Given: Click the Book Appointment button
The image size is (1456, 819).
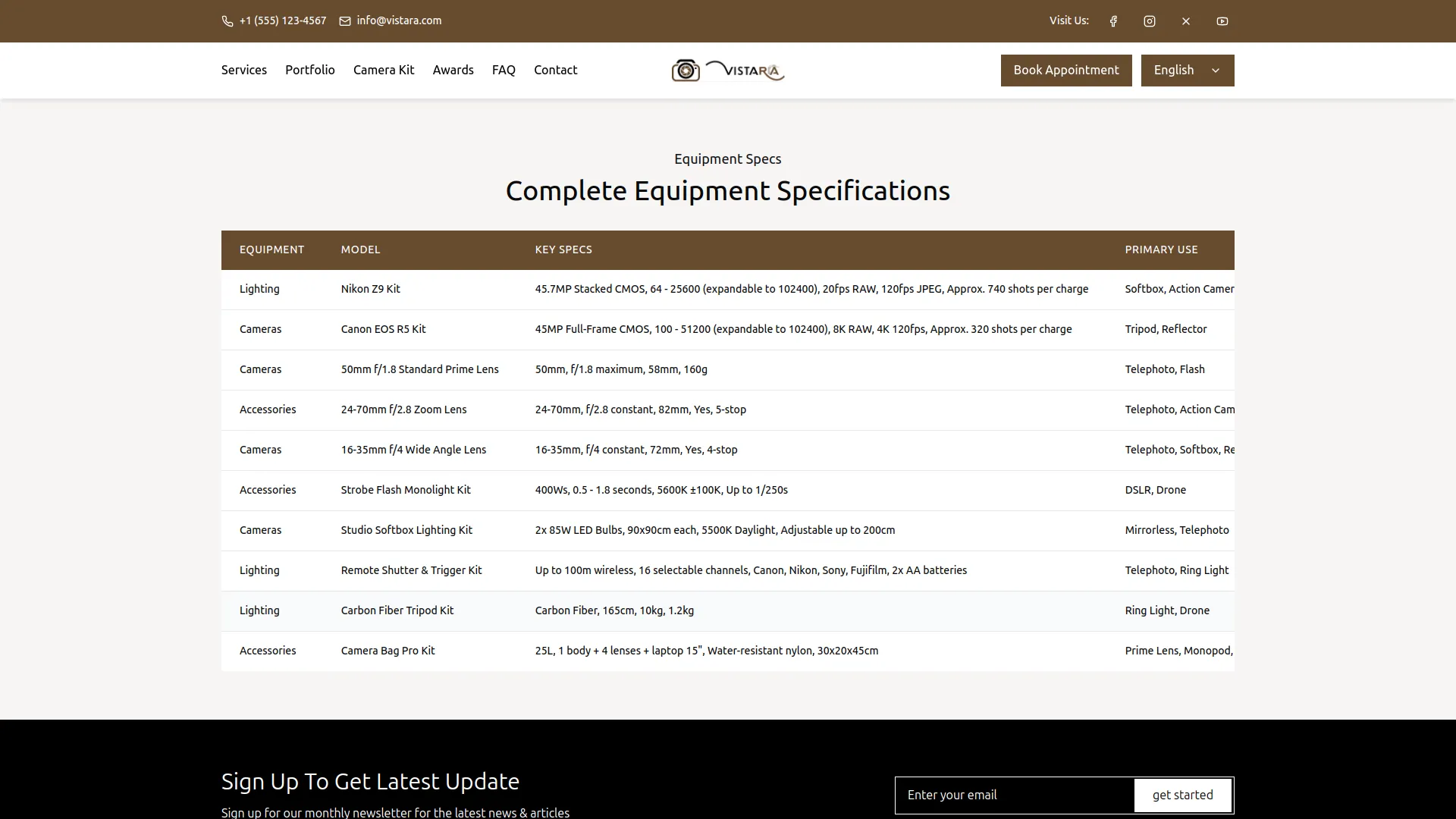Looking at the screenshot, I should [1065, 70].
